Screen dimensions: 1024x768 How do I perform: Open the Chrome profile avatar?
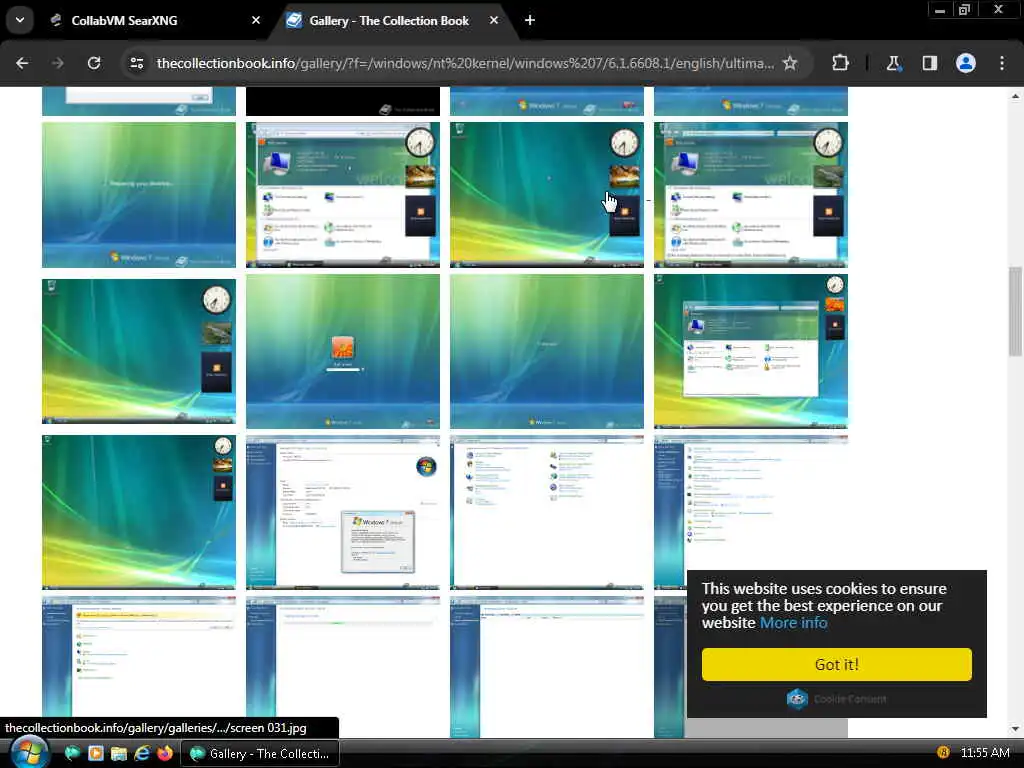click(x=966, y=63)
